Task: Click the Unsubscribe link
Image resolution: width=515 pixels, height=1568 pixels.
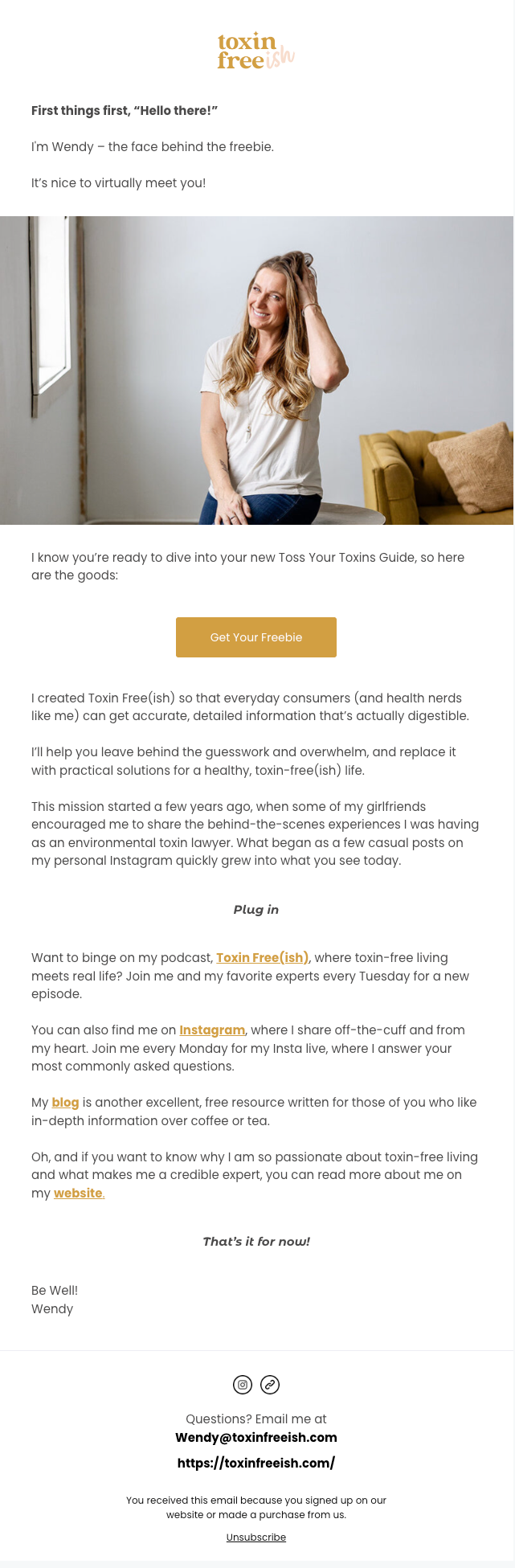Action: 256,1537
